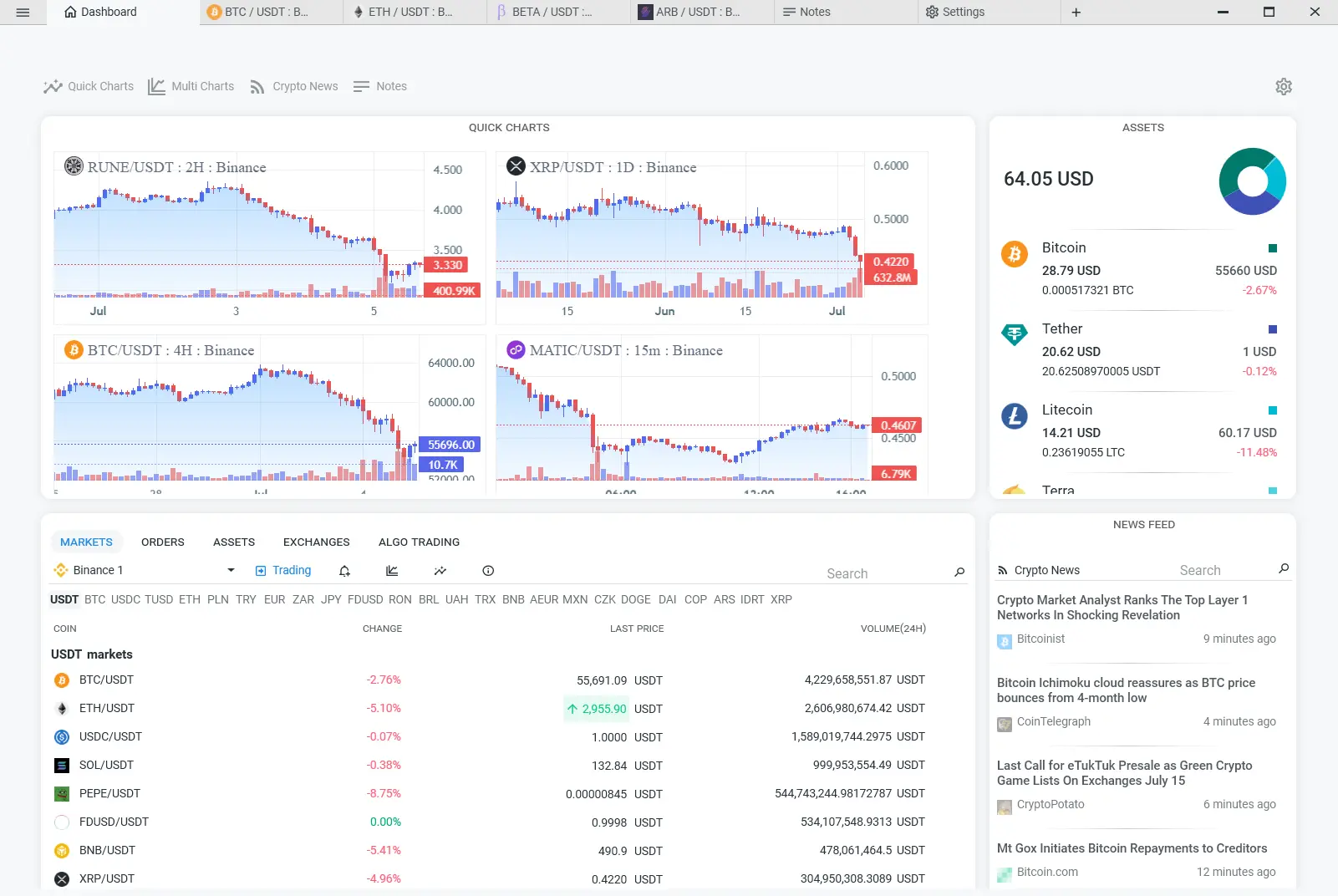Screen dimensions: 1338x896
Task: Open dashboard settings gear icon
Action: 1284,86
